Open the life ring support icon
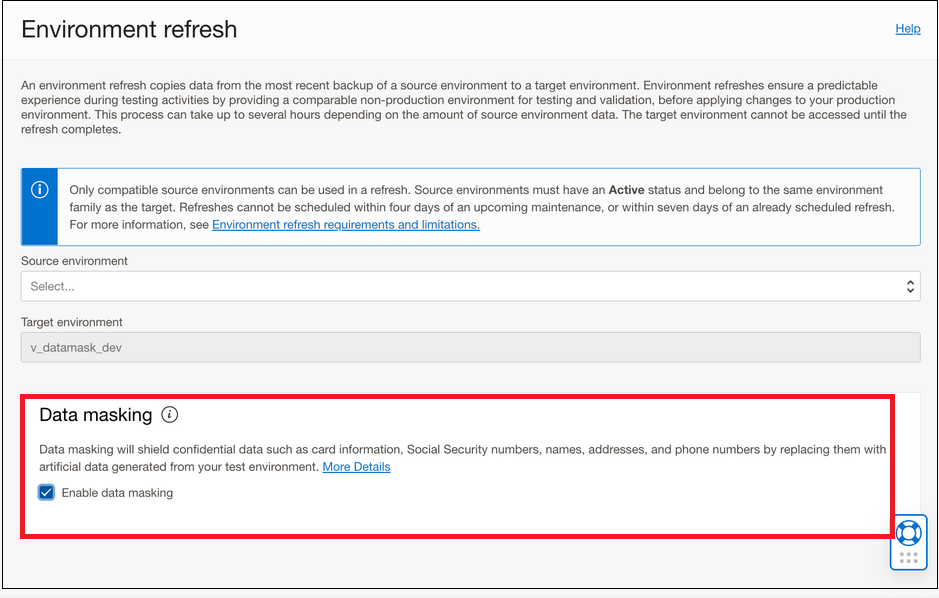The image size is (939, 598). (908, 533)
